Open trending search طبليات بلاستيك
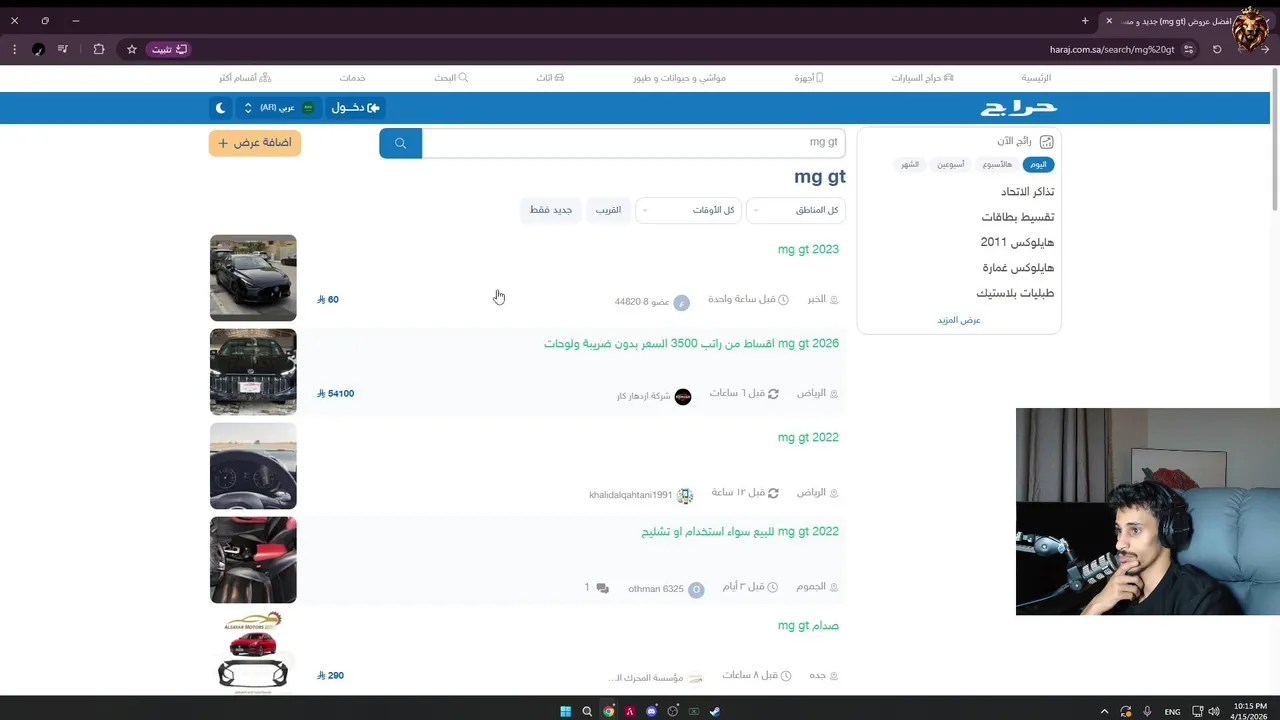Viewport: 1280px width, 720px height. (1015, 293)
